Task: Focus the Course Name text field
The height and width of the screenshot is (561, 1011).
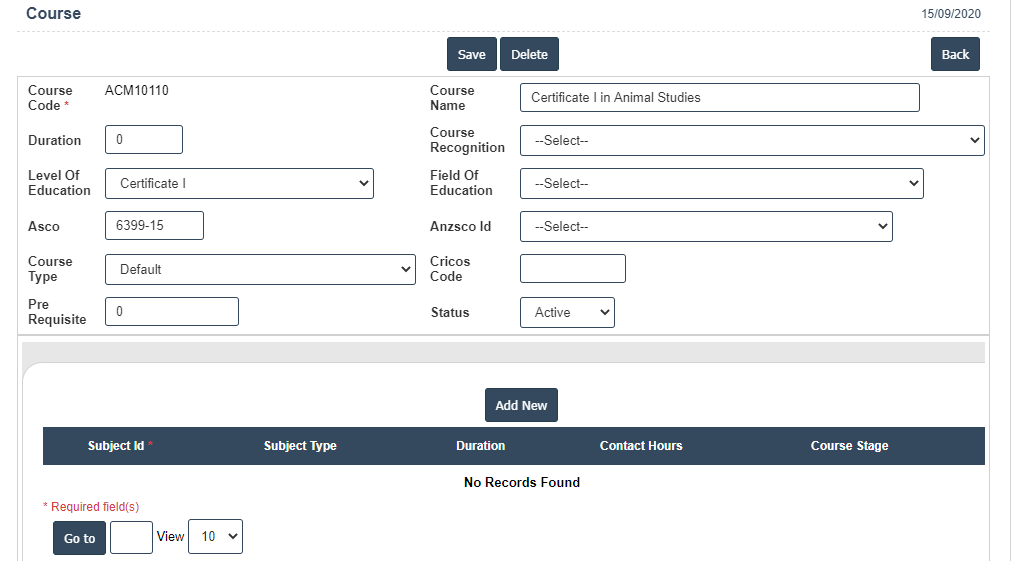Action: (719, 98)
